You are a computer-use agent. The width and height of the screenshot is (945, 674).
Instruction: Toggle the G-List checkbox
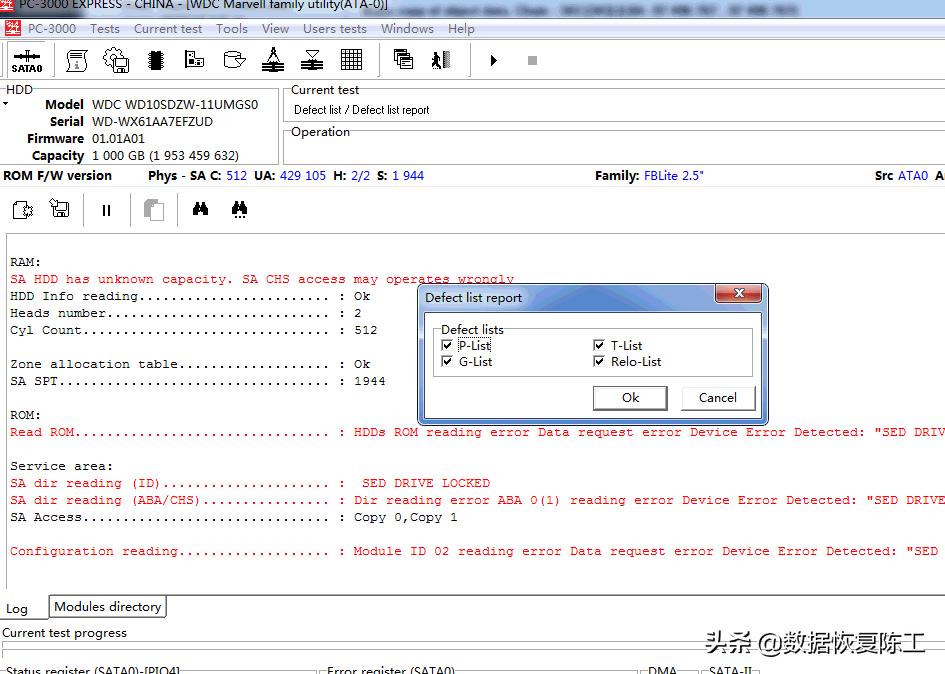tap(447, 362)
